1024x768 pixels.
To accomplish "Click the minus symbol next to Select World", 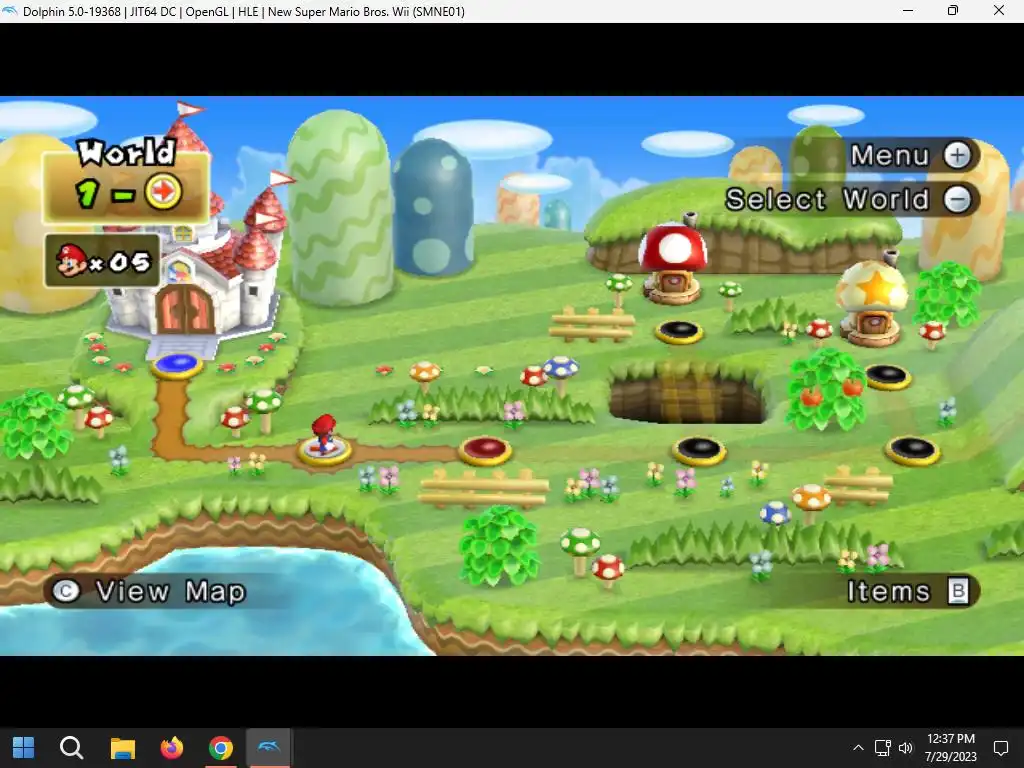I will click(957, 200).
